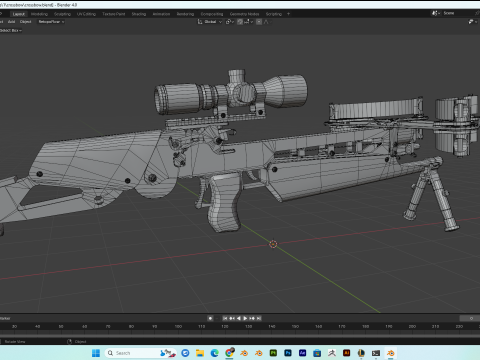Screen dimensions: 480x360
Task: Open the scene browse dropdown icon
Action: [x=436, y=13]
